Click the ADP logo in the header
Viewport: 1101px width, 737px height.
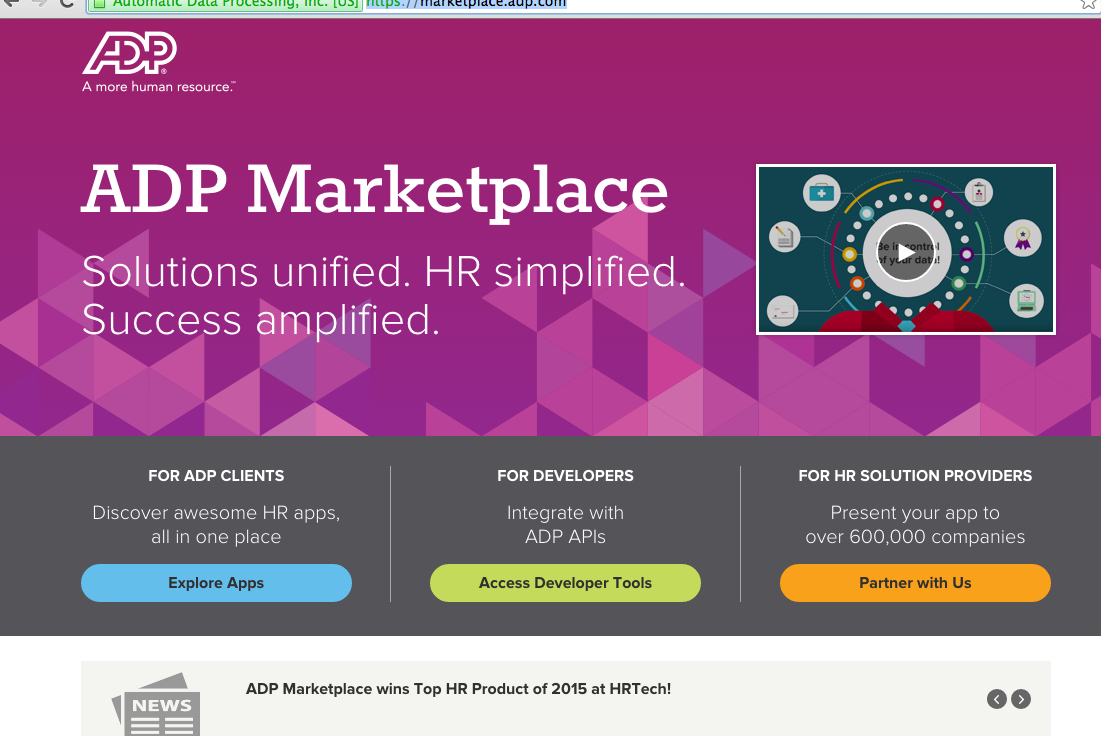click(x=130, y=53)
